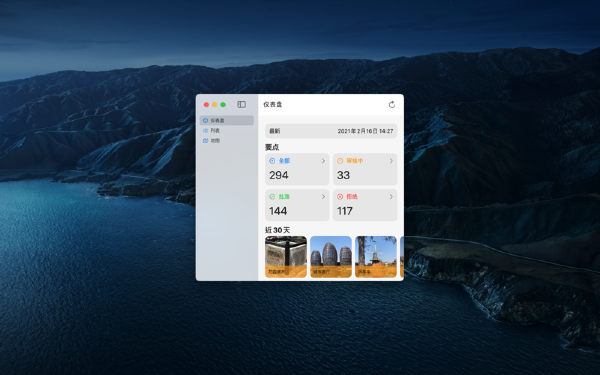This screenshot has height=375, width=600.
Task: Open the first stone monument thumbnail
Action: coord(286,257)
